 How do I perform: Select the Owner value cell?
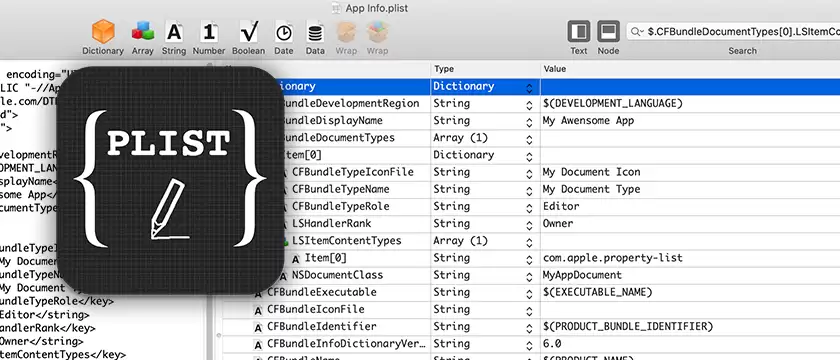[690, 223]
